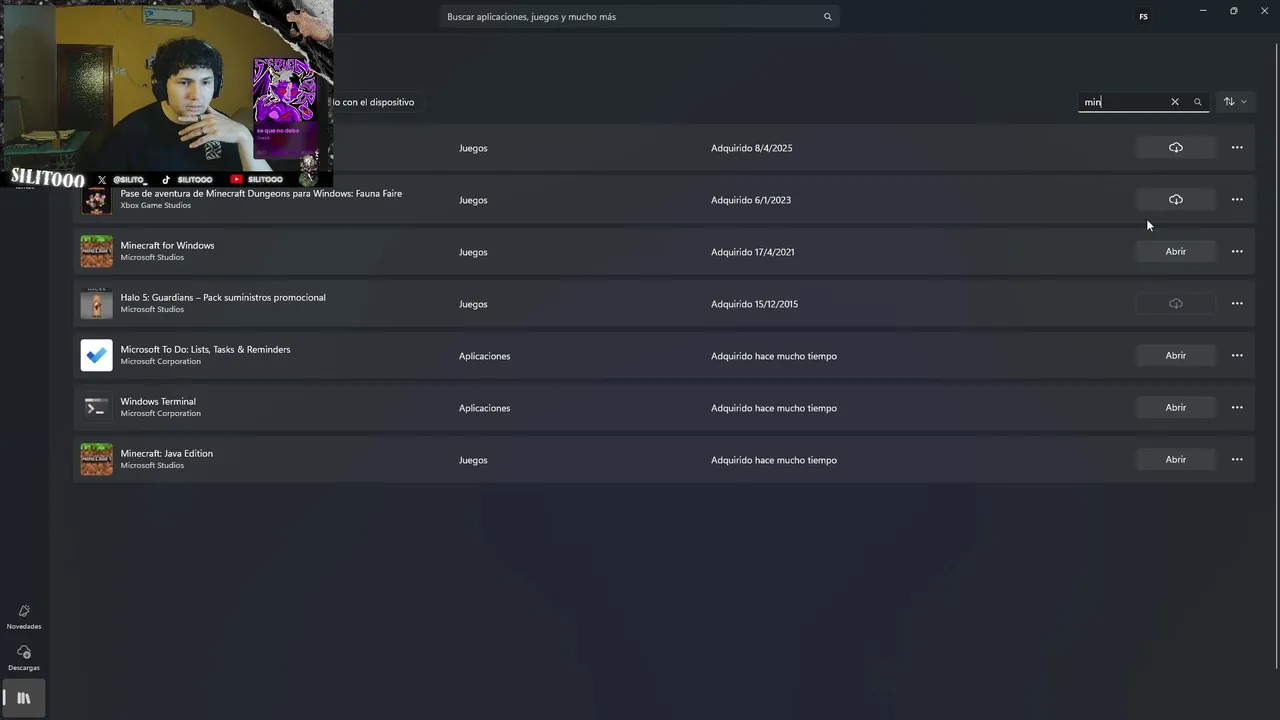The image size is (1280, 720).
Task: Open the Library icon in the sidebar
Action: pyautogui.click(x=24, y=698)
